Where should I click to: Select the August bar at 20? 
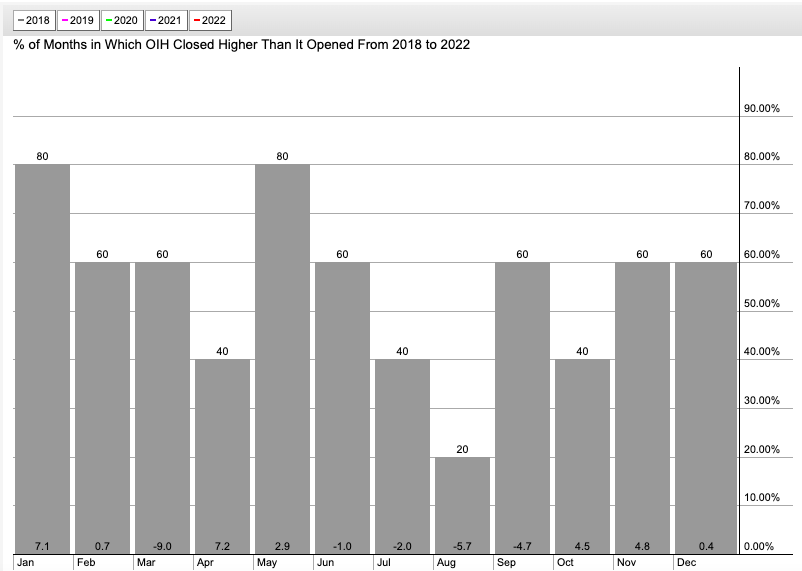(x=462, y=506)
